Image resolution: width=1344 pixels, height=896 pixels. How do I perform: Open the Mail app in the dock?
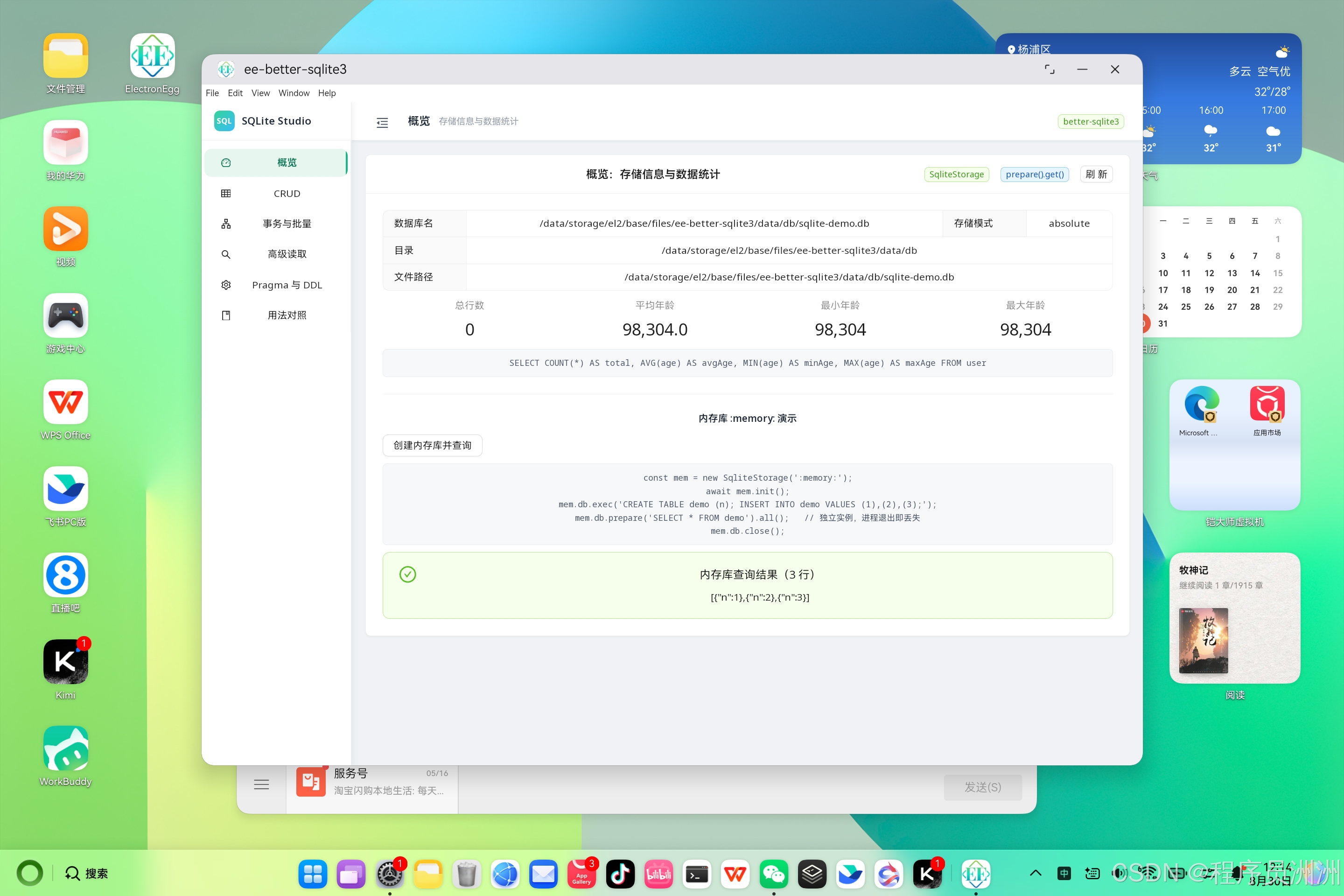pyautogui.click(x=543, y=874)
